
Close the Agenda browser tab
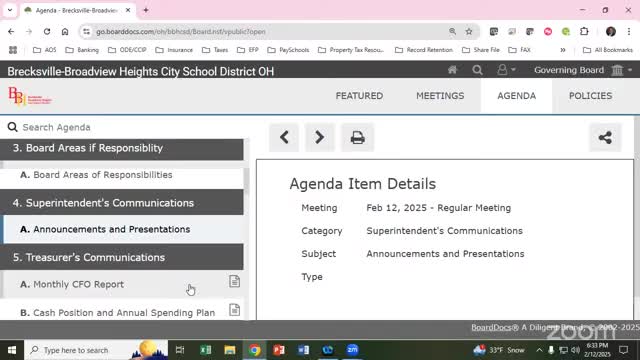128,10
